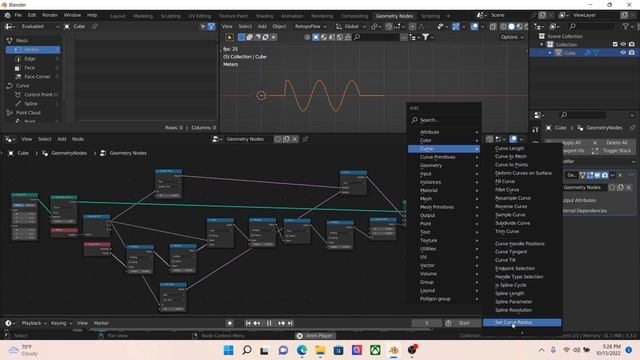Click the viewport header search magnifier icon

[357, 37]
